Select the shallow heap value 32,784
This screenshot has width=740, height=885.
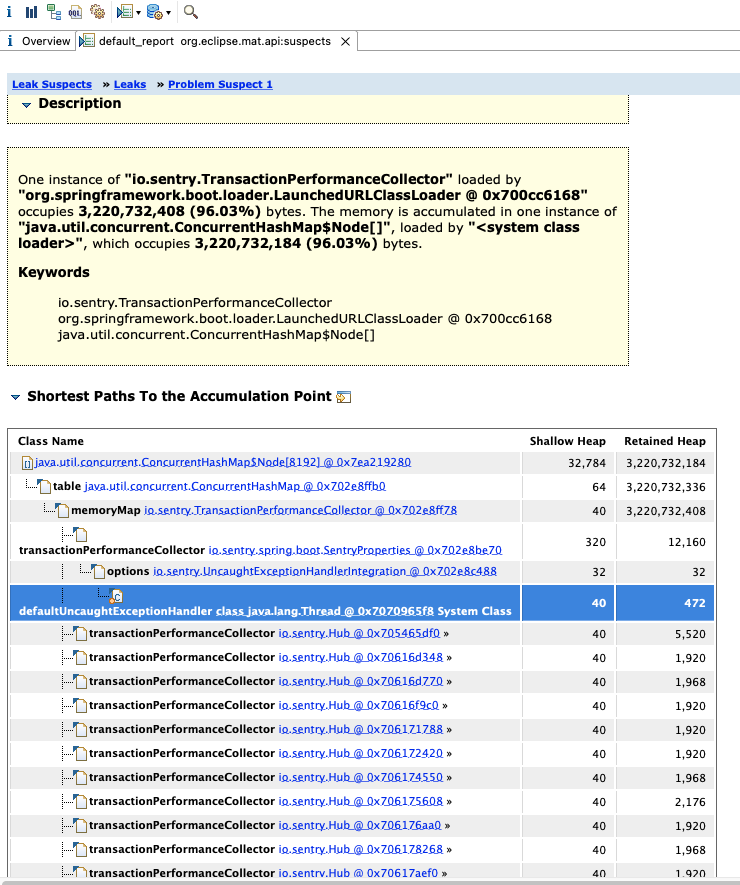click(586, 463)
